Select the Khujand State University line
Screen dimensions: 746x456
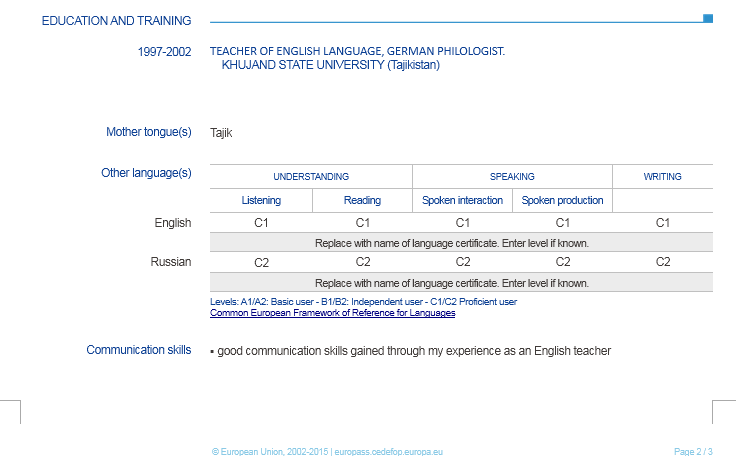330,65
